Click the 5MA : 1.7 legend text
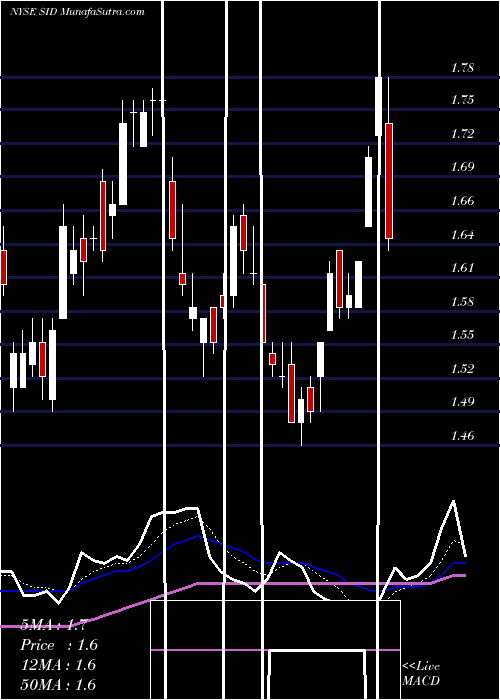This screenshot has width=500, height=700. click(x=54, y=625)
